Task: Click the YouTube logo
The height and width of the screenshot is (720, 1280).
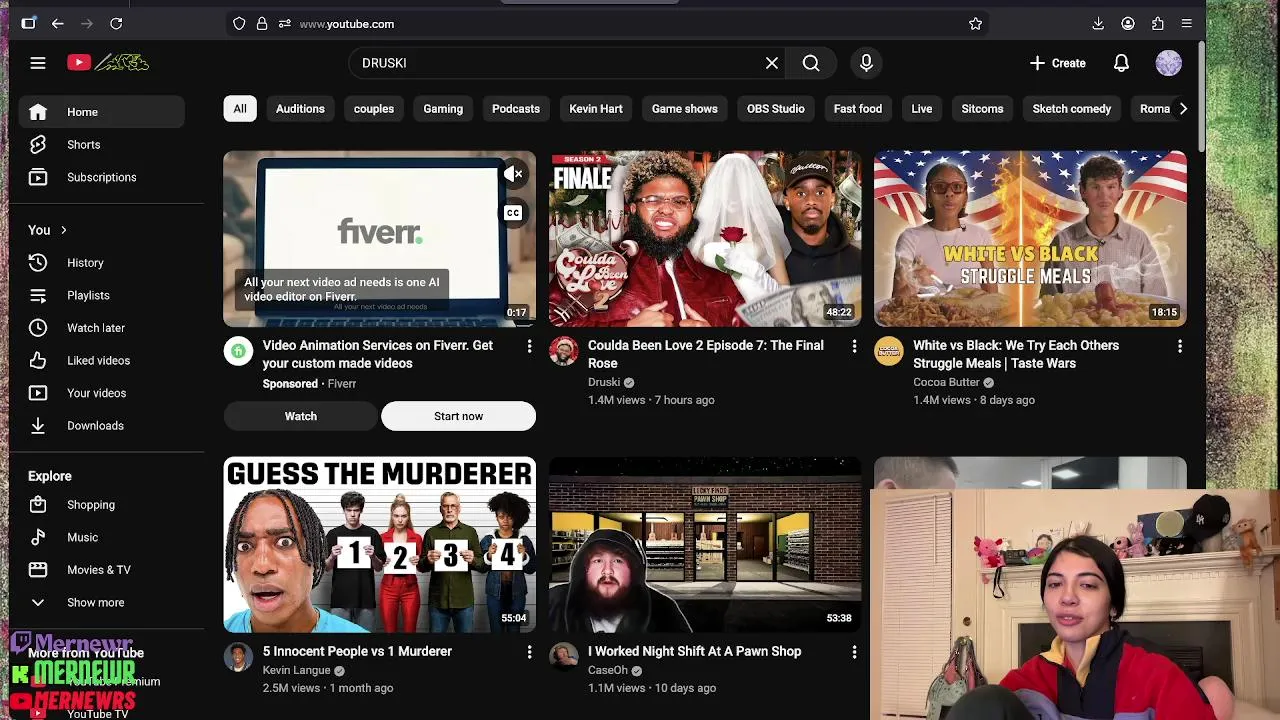Action: [108, 63]
